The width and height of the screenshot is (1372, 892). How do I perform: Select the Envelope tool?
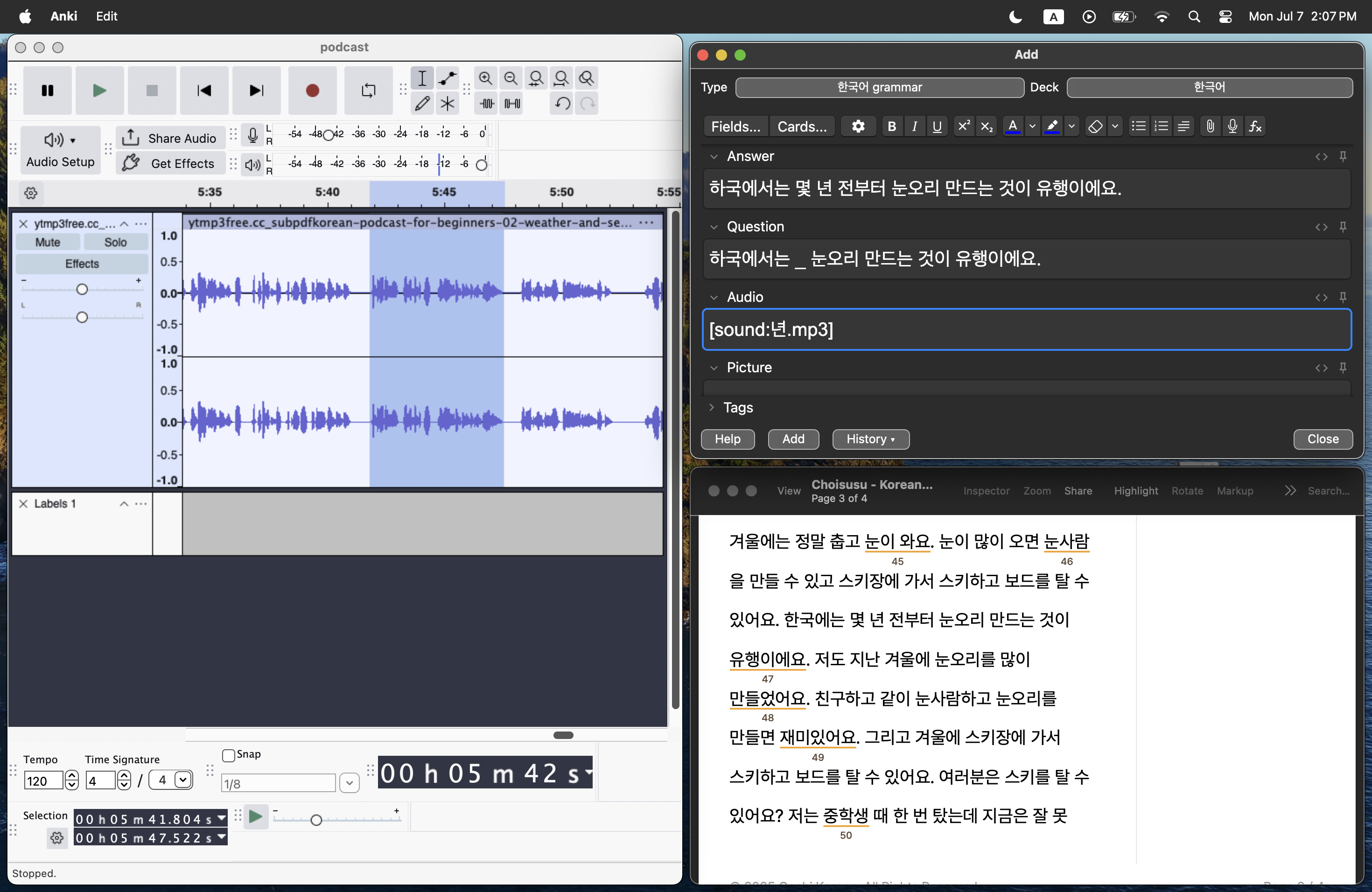[447, 78]
